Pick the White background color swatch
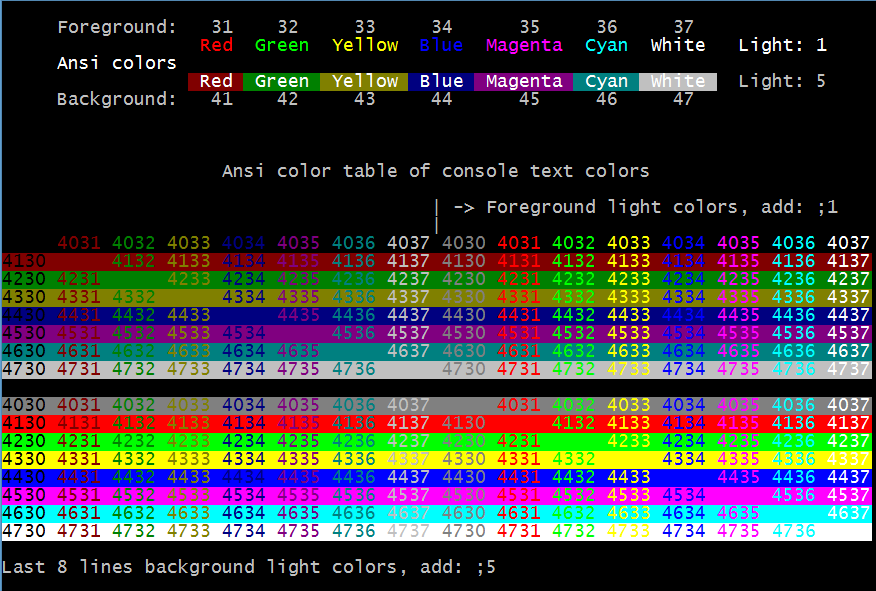 pos(678,82)
